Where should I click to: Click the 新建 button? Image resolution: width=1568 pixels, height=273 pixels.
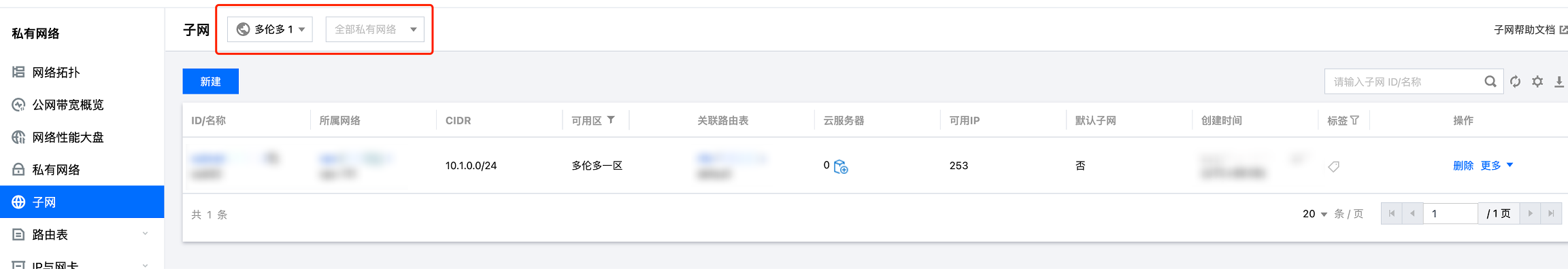pyautogui.click(x=210, y=81)
